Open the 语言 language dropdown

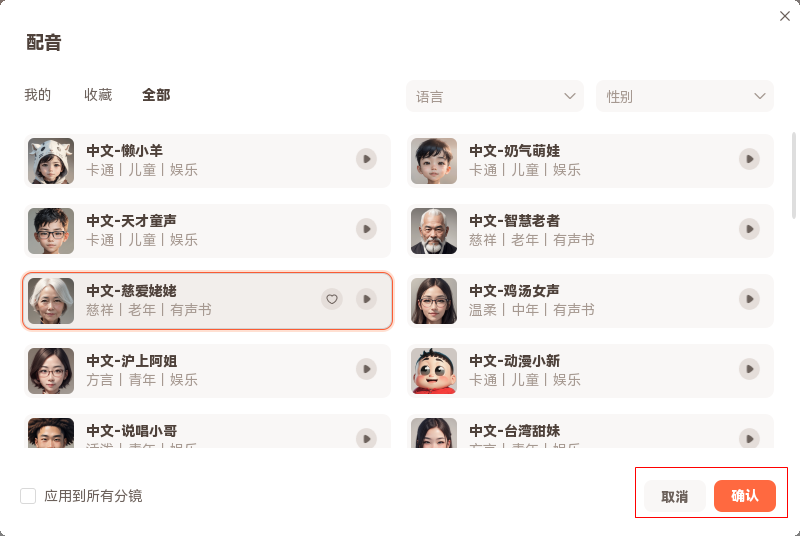point(495,97)
